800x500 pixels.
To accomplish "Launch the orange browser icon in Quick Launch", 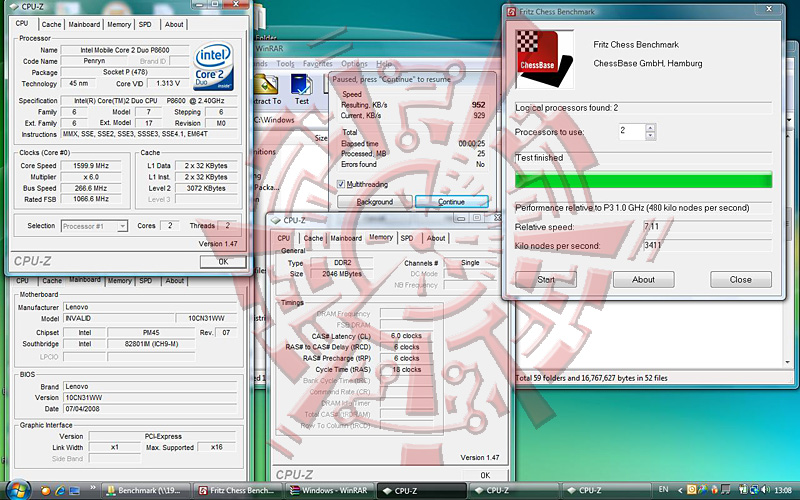I will coord(45,491).
